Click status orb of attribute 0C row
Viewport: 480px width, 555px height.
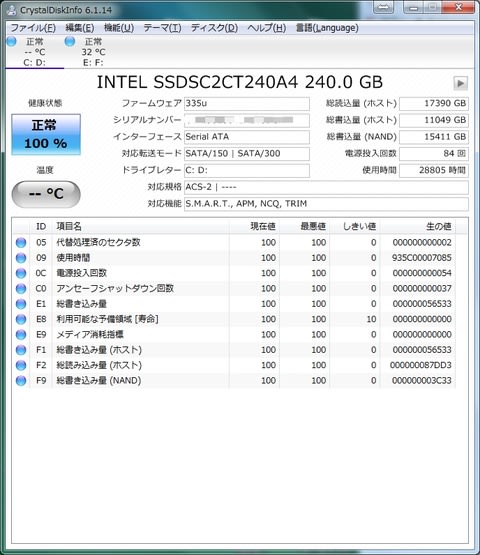coord(21,273)
